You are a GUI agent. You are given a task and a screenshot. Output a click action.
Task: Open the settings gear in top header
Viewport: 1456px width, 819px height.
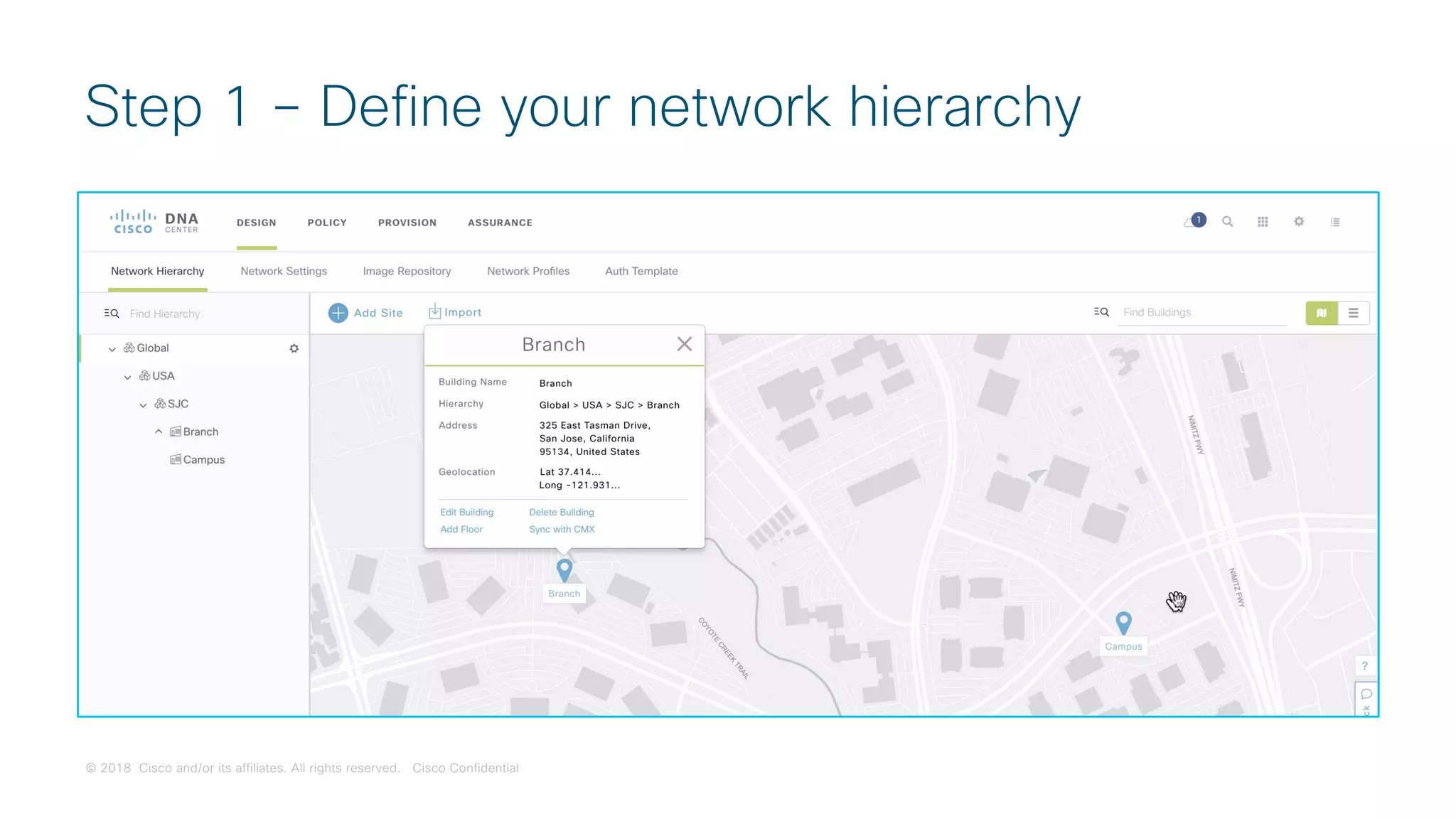coord(1299,222)
